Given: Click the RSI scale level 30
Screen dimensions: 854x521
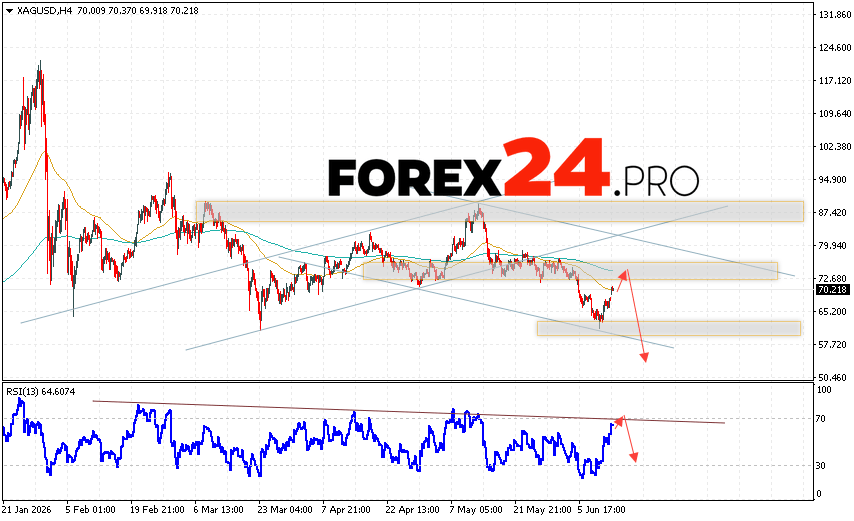Looking at the screenshot, I should point(822,465).
